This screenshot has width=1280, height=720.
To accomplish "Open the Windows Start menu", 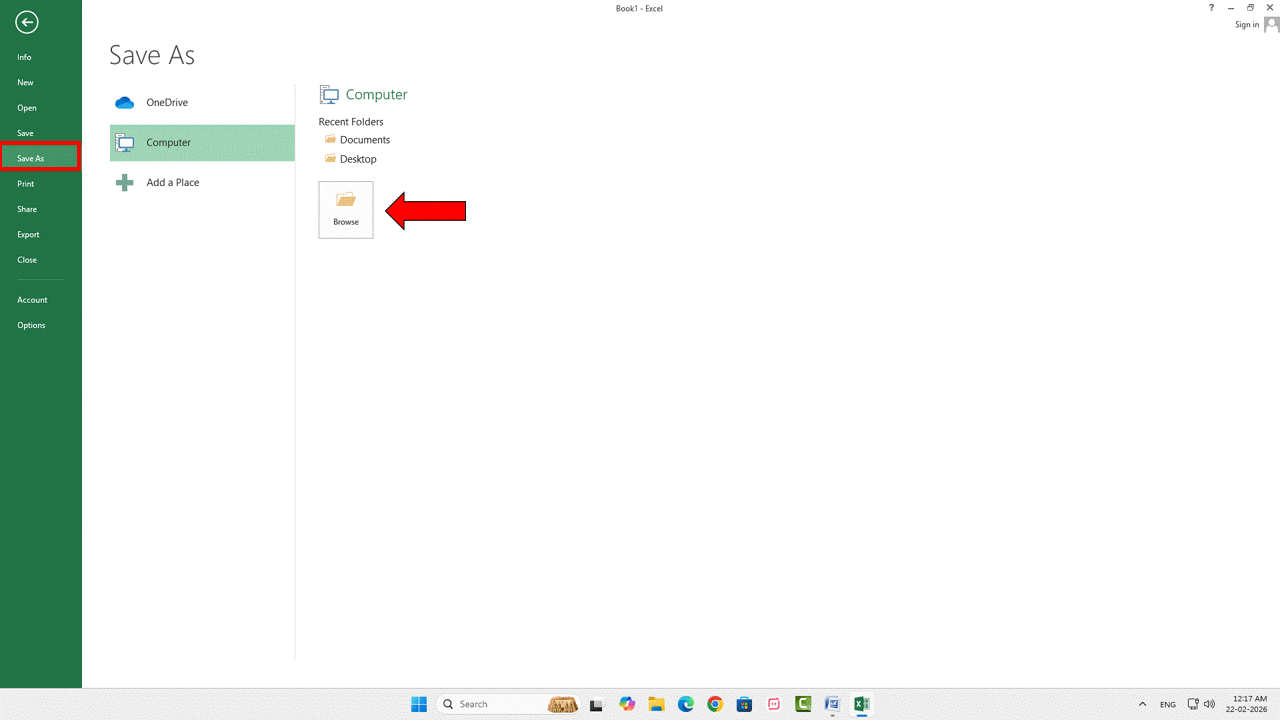I will (x=419, y=704).
